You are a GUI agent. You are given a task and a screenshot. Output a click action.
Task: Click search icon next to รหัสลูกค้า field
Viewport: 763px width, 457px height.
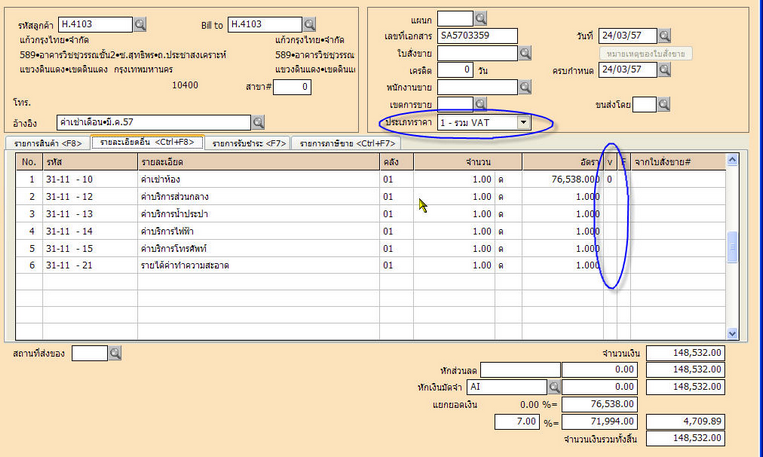tap(139, 23)
